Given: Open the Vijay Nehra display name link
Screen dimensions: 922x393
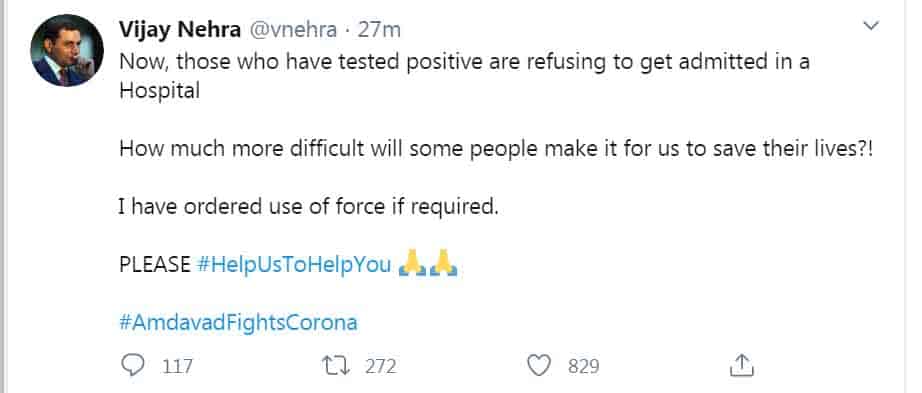Looking at the screenshot, I should click(180, 29).
